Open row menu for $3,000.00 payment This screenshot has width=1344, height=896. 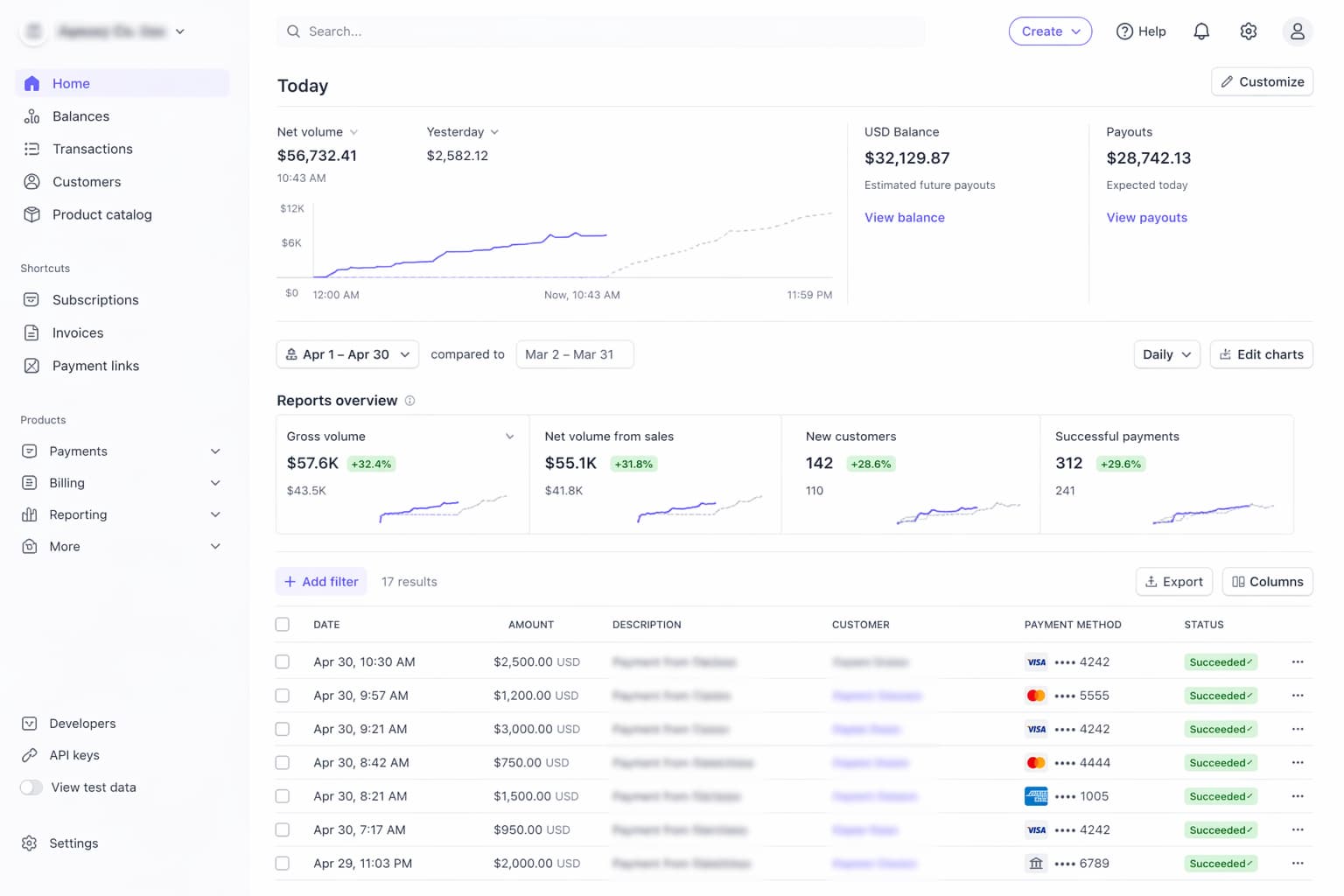[x=1298, y=729]
